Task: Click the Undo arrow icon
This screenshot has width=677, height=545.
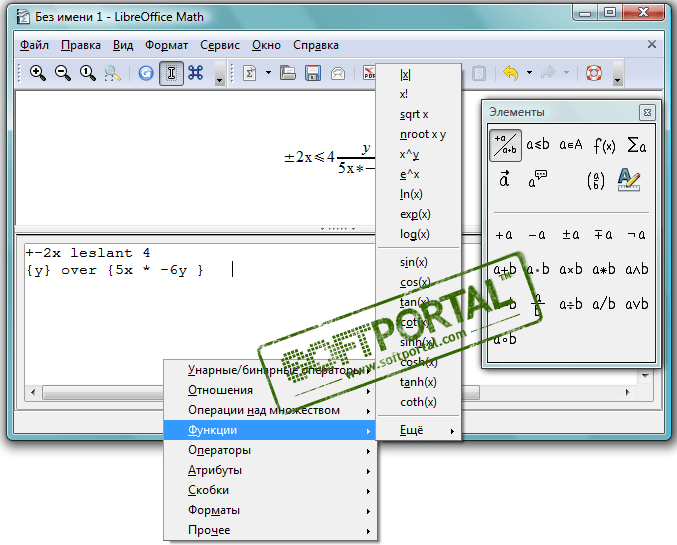Action: pyautogui.click(x=511, y=73)
